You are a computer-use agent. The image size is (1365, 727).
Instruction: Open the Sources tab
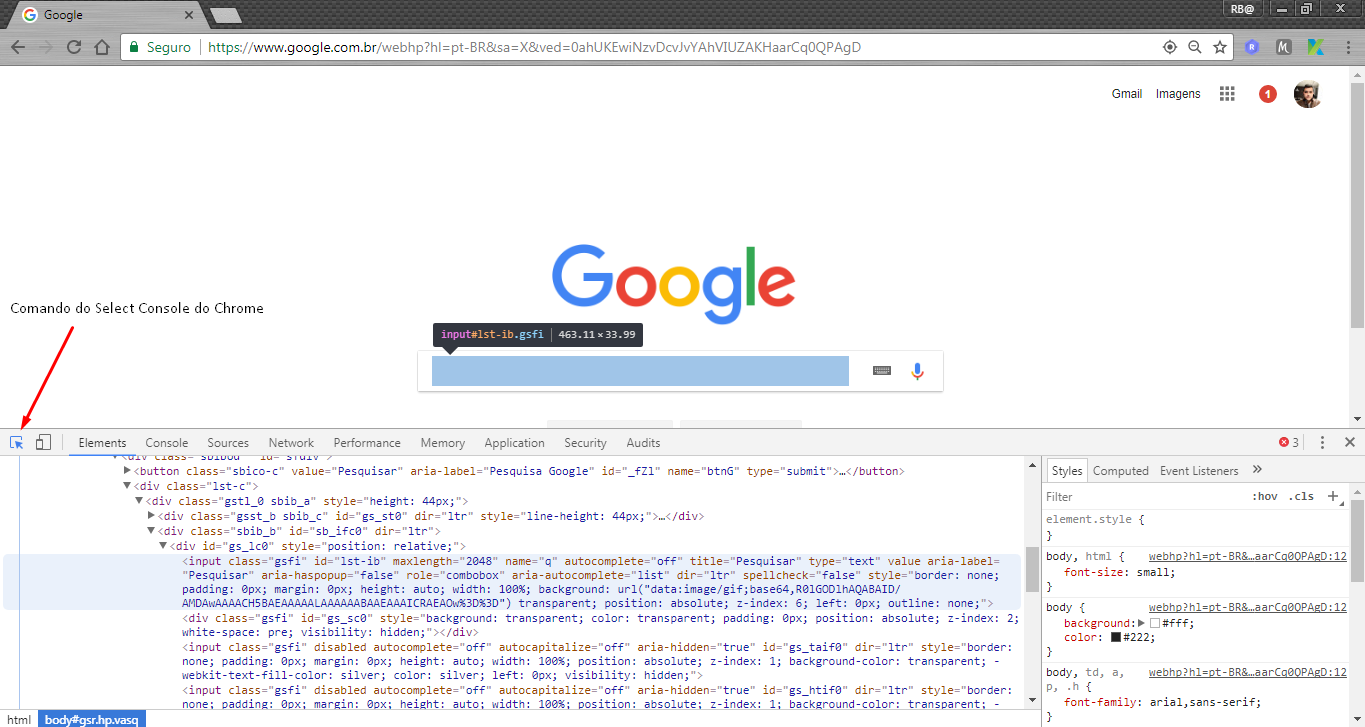coord(228,443)
